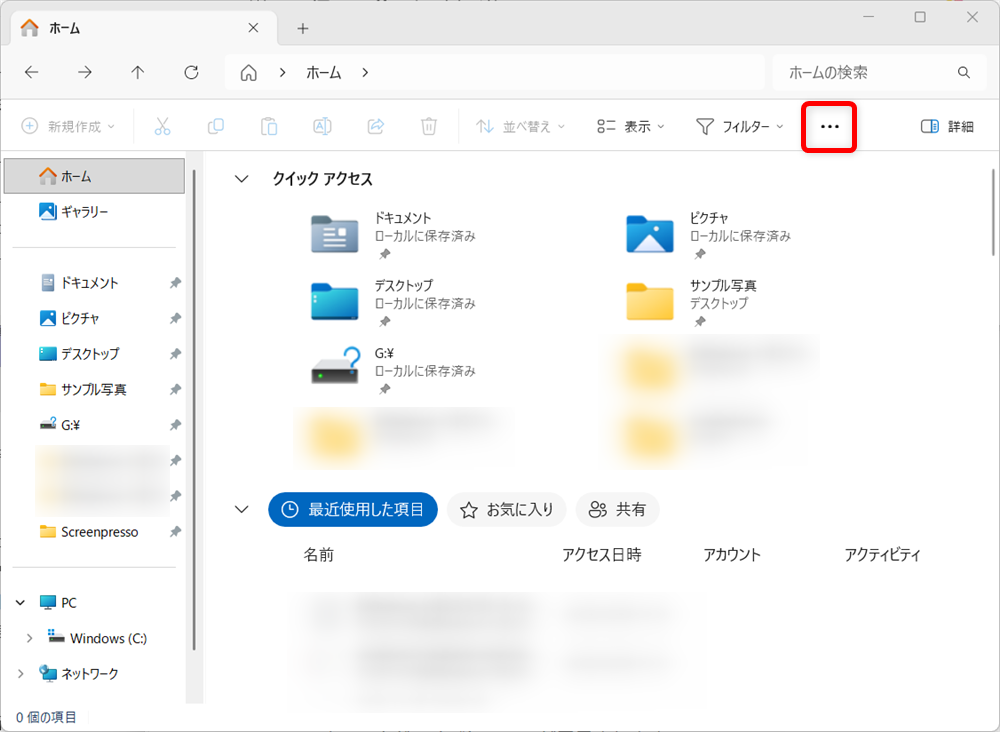Click the up-arrow navigation icon
The width and height of the screenshot is (1000, 732).
pyautogui.click(x=137, y=71)
